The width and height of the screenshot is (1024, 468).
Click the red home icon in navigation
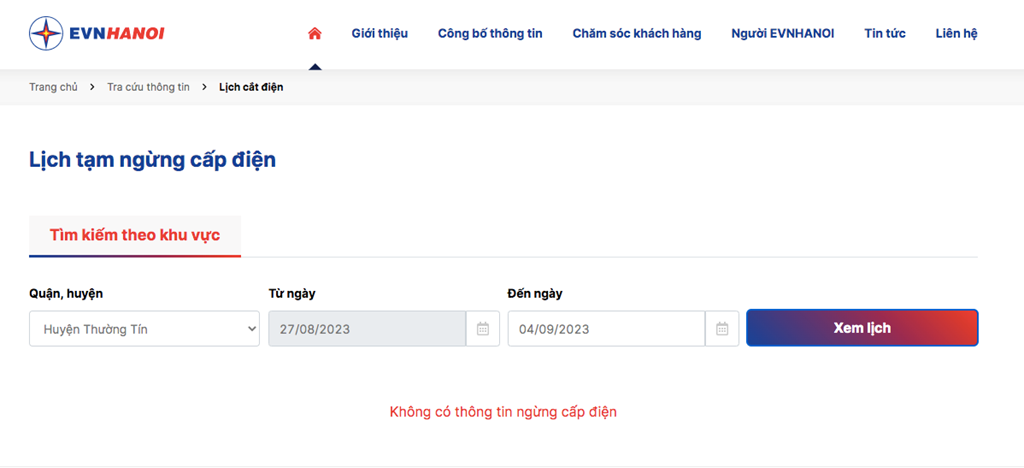click(315, 33)
